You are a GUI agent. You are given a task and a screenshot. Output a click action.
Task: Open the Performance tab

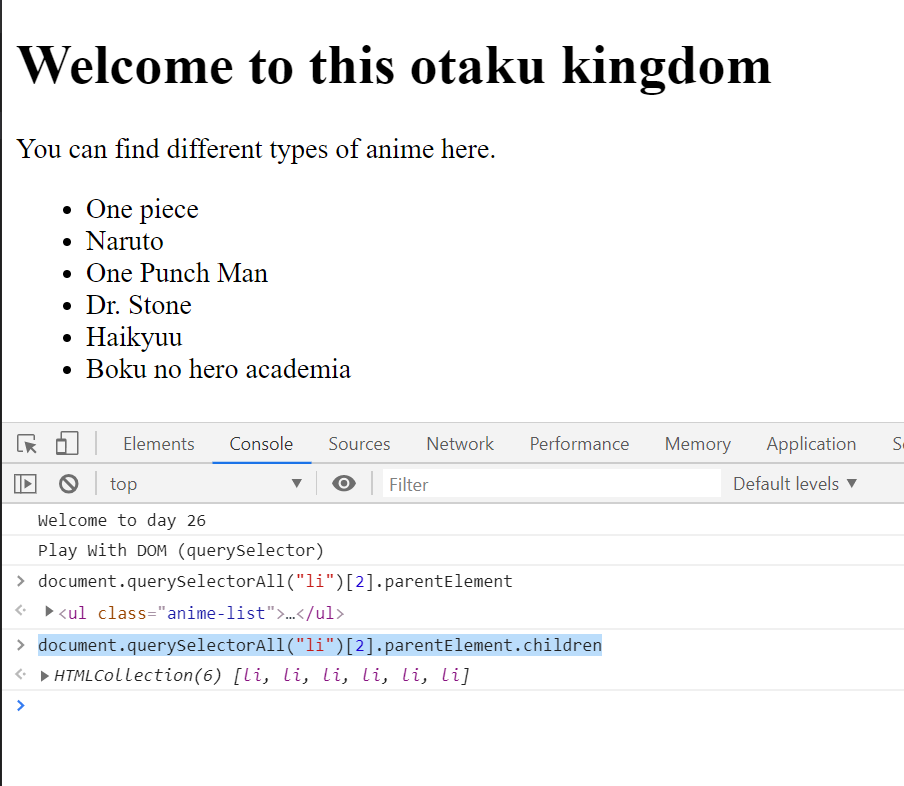coord(579,443)
